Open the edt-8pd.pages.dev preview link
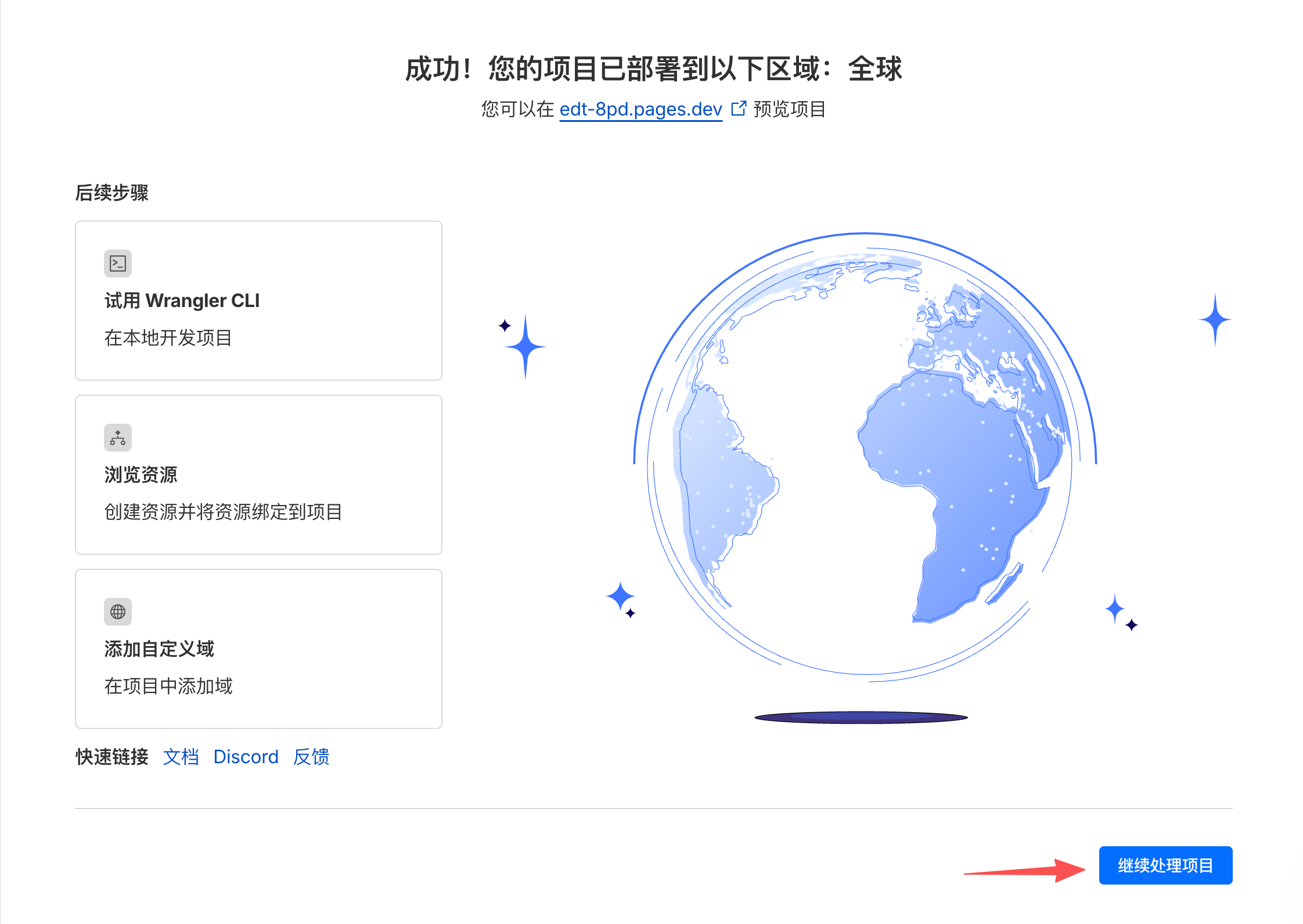 (x=640, y=109)
